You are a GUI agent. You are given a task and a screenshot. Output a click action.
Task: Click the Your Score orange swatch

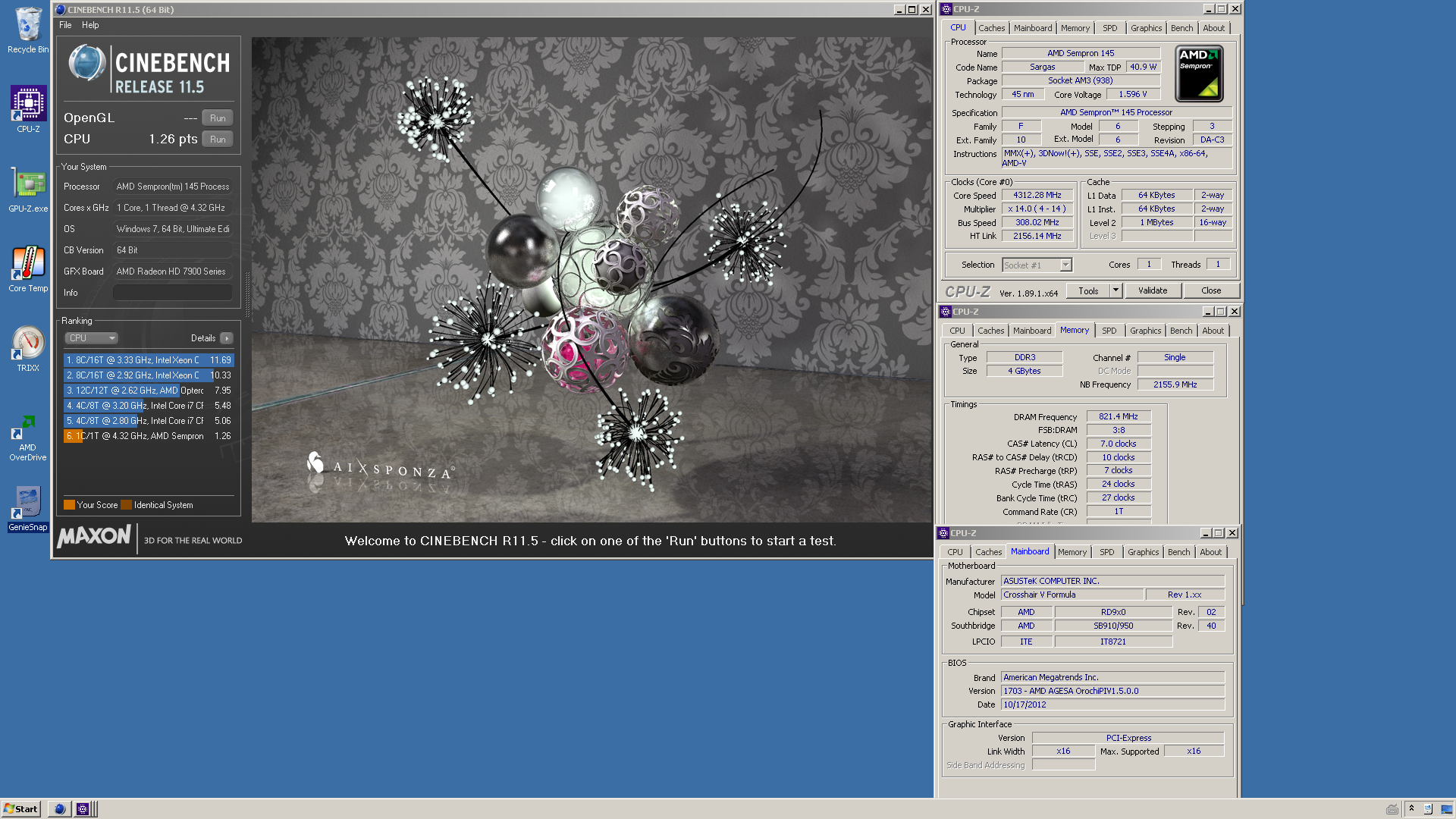tap(69, 505)
